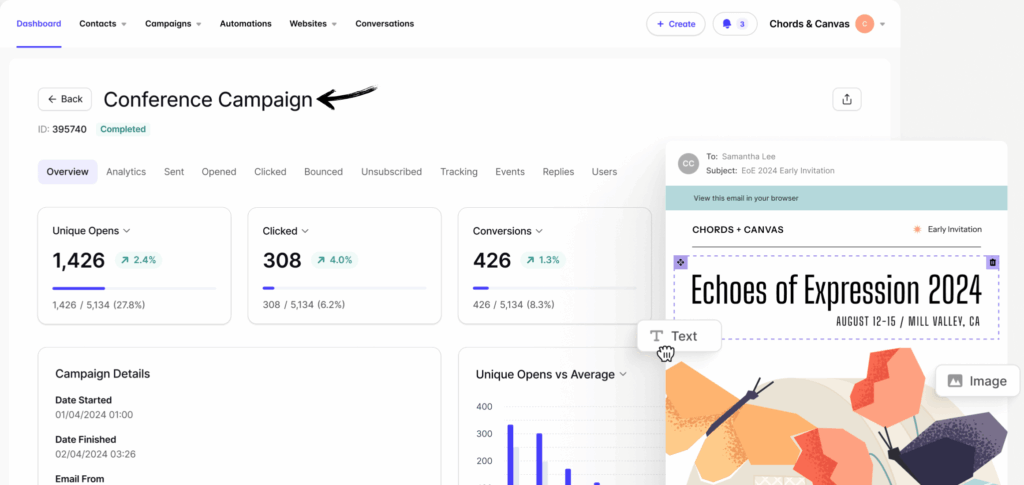Open Unique Opens vs Average chart dropdown
Viewport: 1024px width, 485px height.
[x=623, y=374]
